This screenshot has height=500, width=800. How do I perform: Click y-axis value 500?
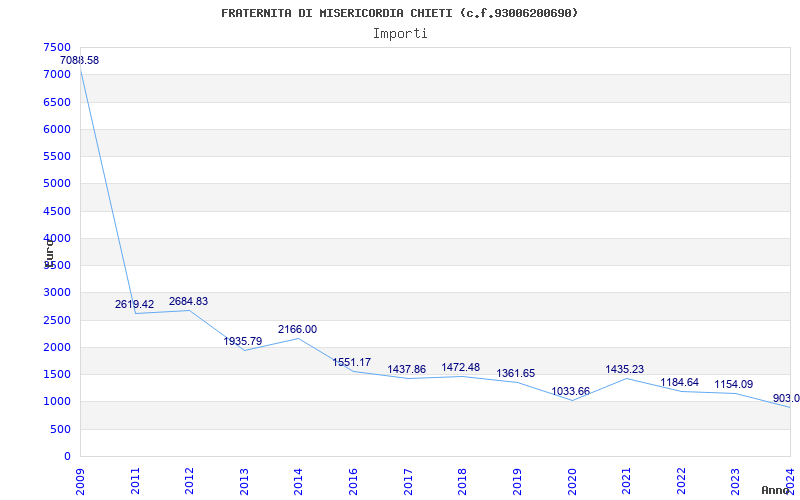click(x=61, y=430)
